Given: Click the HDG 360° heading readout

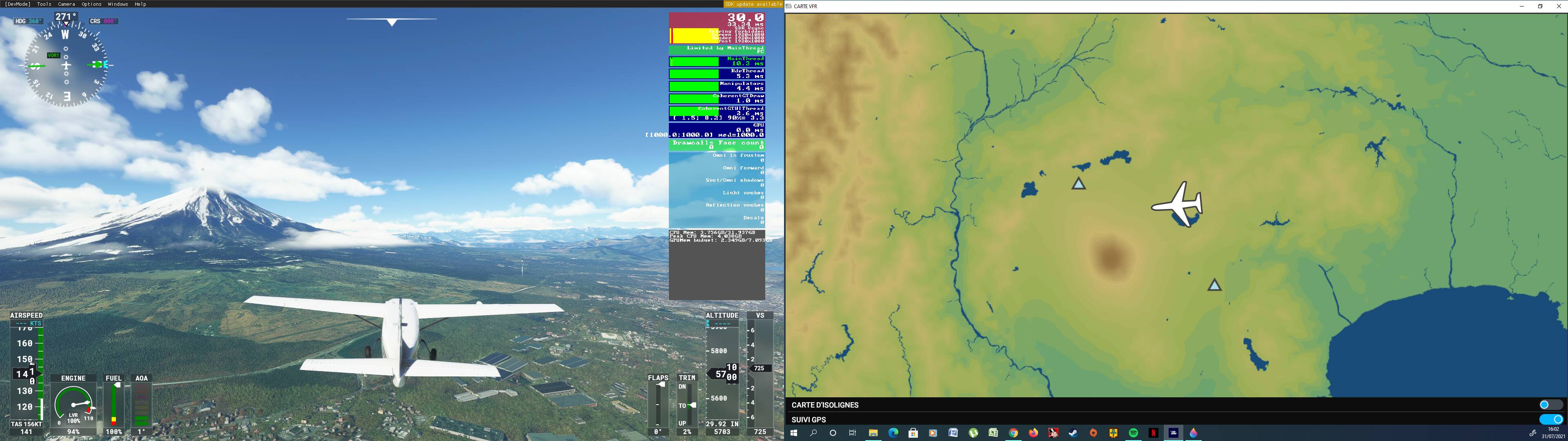Looking at the screenshot, I should point(29,21).
